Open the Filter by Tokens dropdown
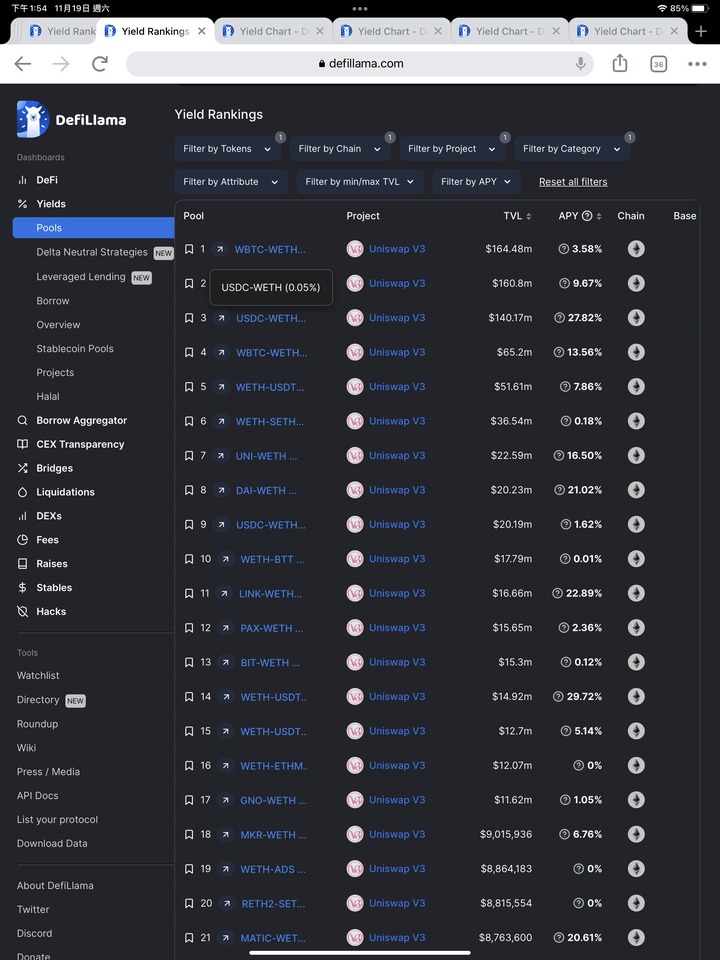 click(228, 149)
